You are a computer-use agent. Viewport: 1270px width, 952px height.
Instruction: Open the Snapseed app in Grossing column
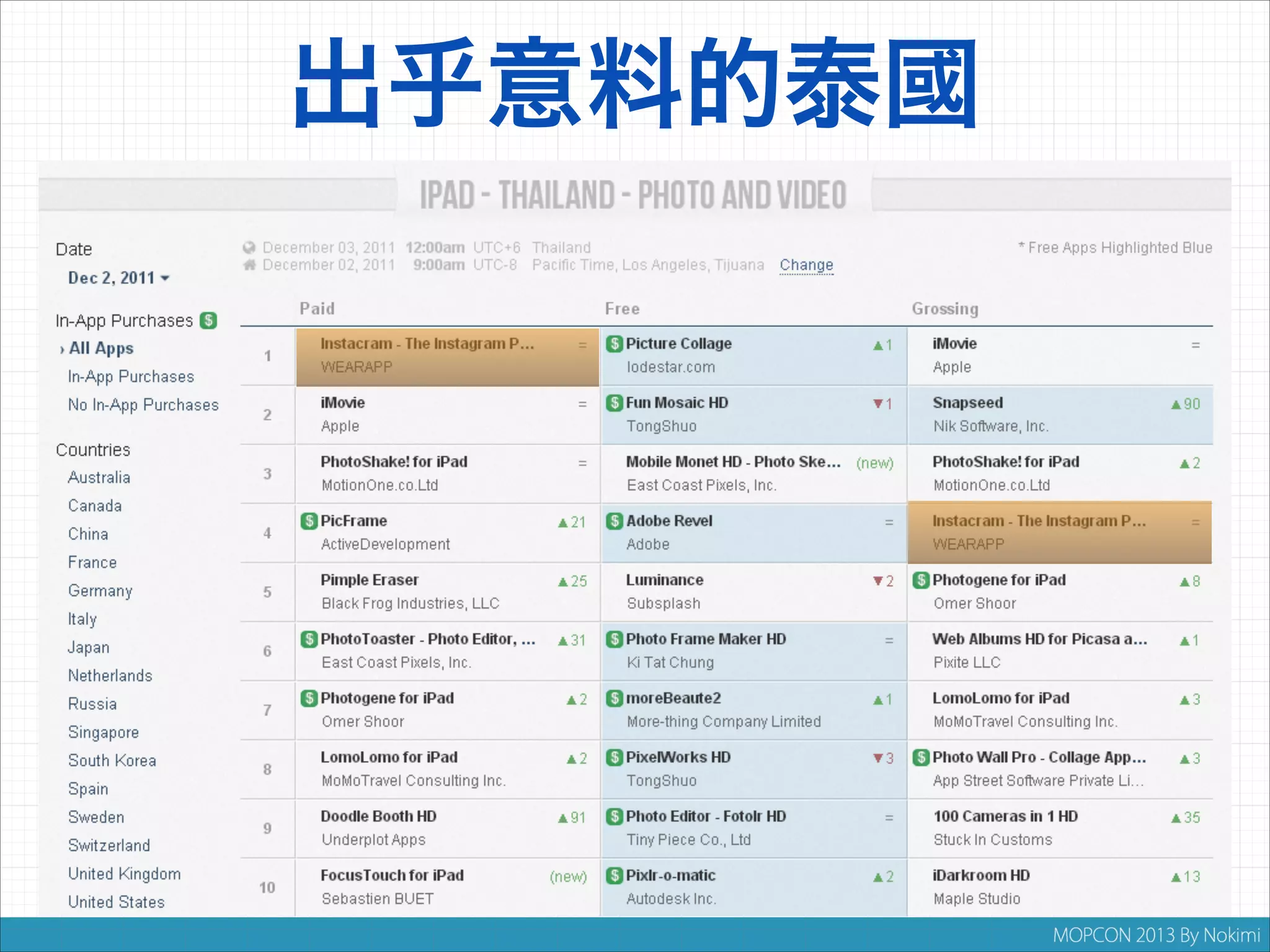[967, 403]
